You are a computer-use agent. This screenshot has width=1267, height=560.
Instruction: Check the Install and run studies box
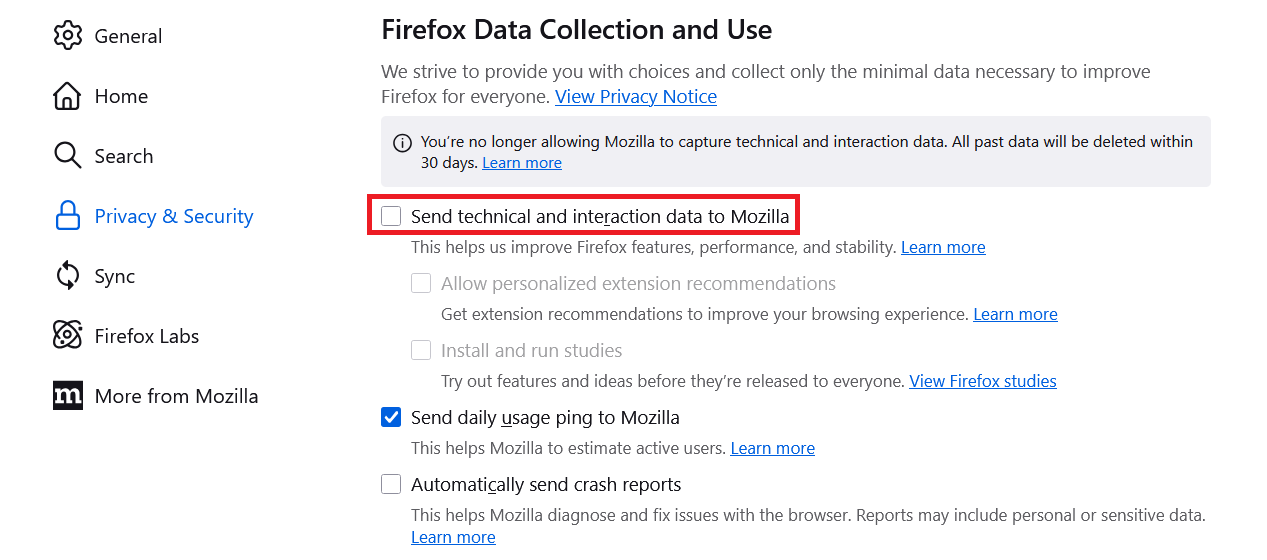[421, 350]
